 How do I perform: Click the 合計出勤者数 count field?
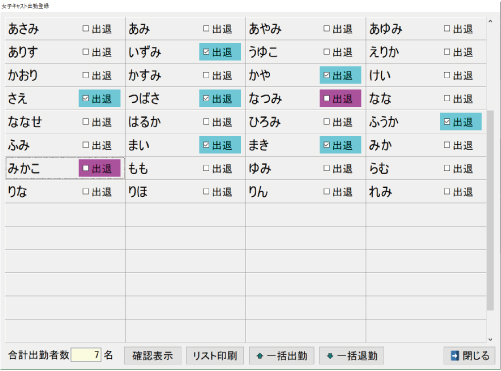pyautogui.click(x=86, y=355)
